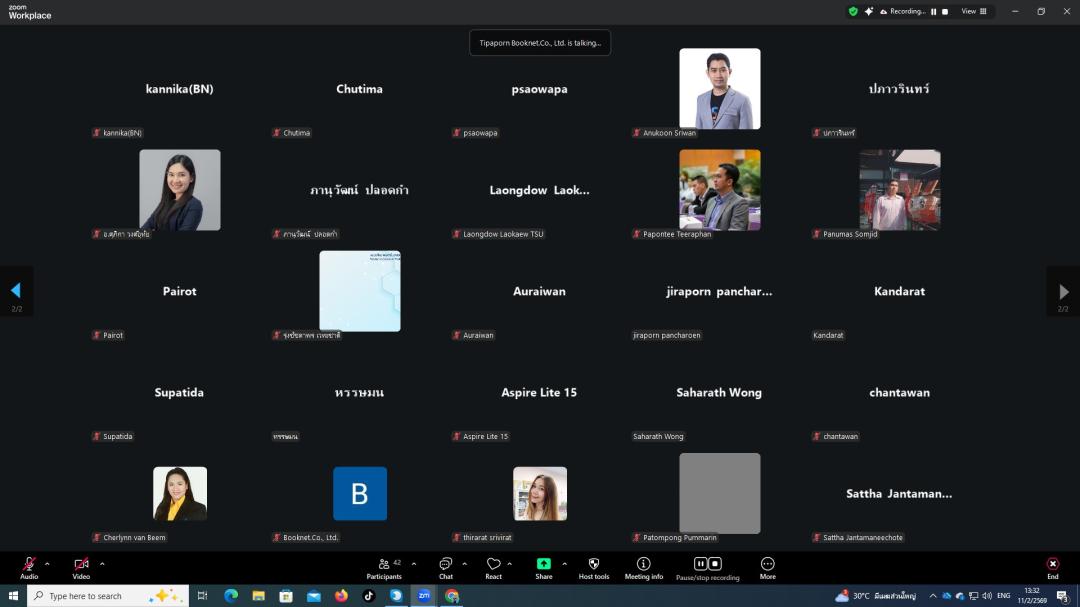Open the View layout menu
Screen dimensions: 1080x607
click(x=974, y=11)
